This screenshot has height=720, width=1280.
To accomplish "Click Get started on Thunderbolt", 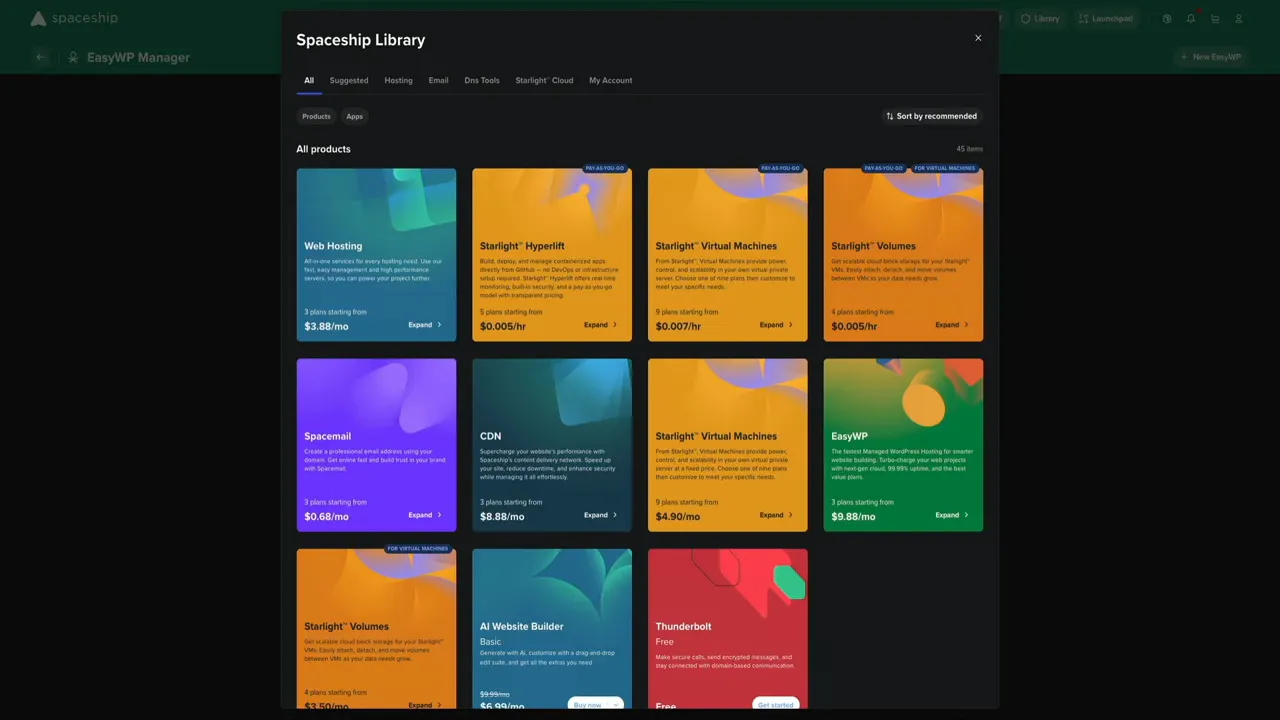I will [x=775, y=704].
